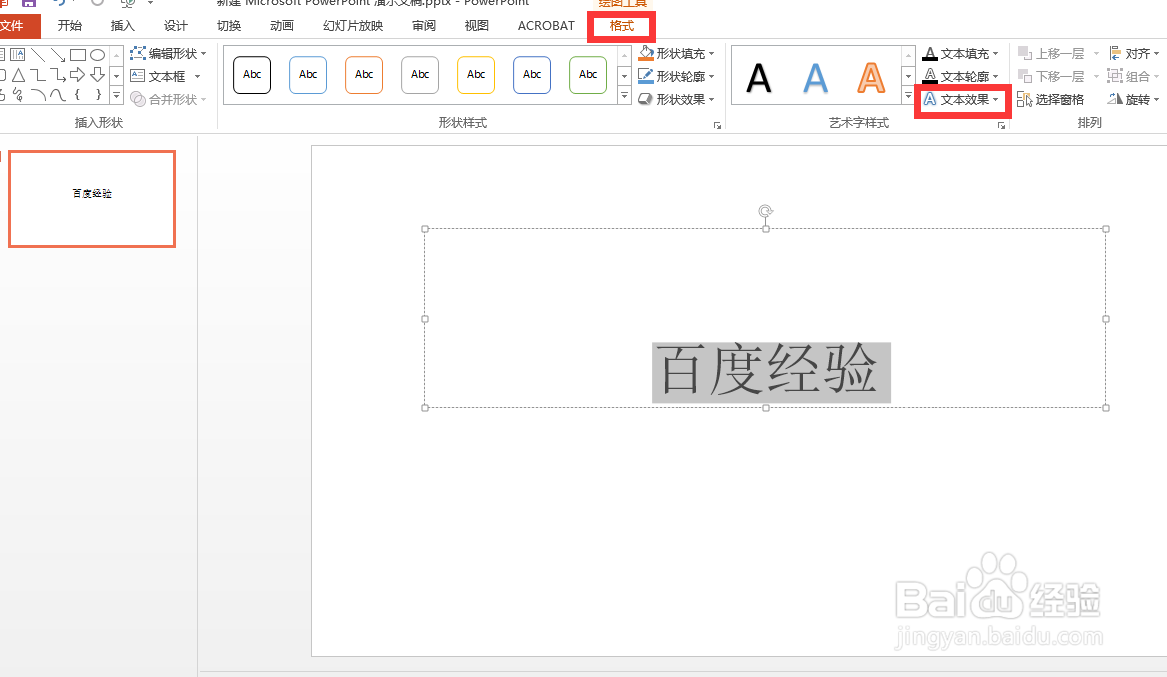The width and height of the screenshot is (1167, 677).
Task: Apply the gray outline Abc shape style
Action: (x=420, y=75)
